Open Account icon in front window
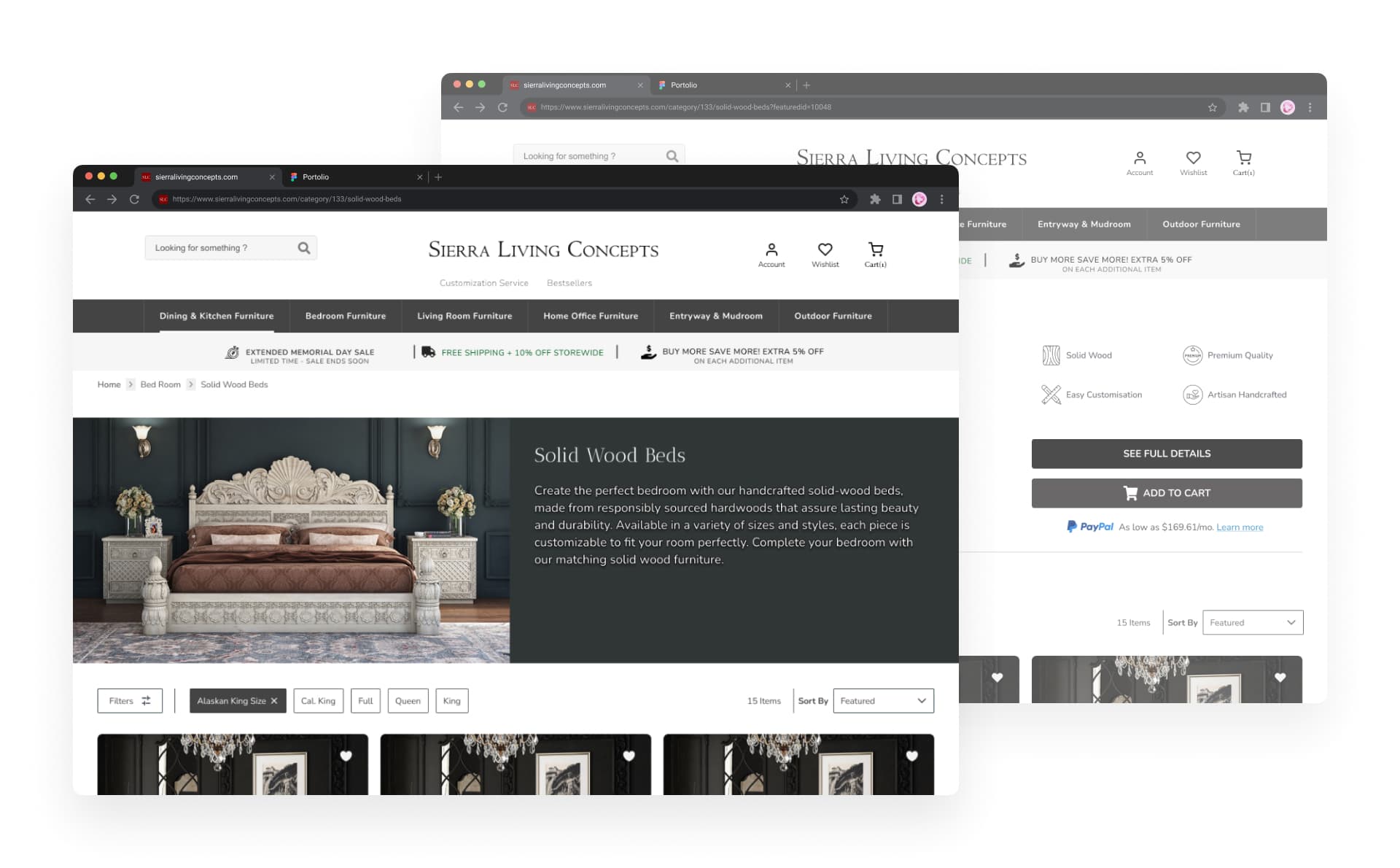 click(771, 249)
